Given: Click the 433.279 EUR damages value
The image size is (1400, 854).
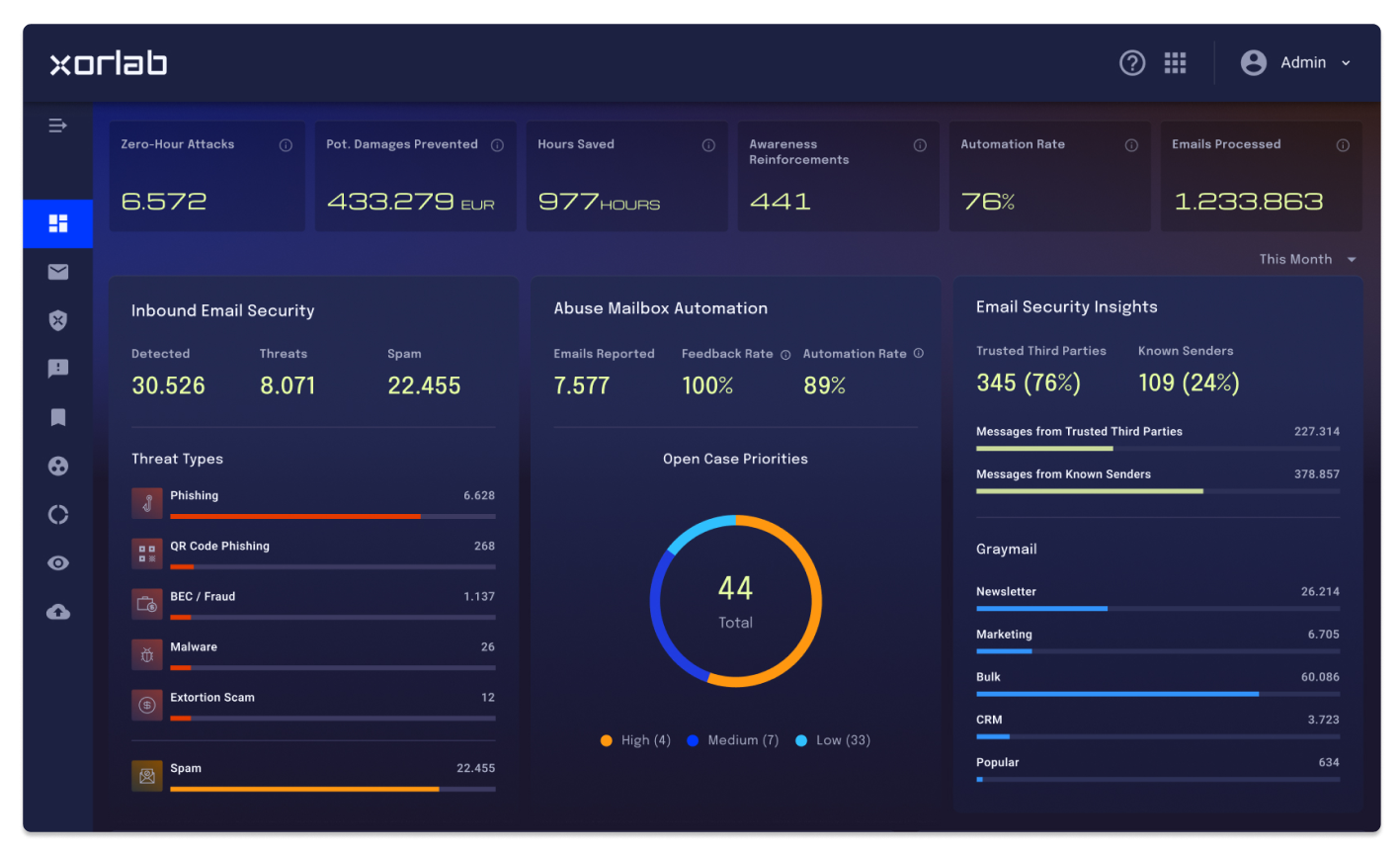Looking at the screenshot, I should (x=410, y=202).
